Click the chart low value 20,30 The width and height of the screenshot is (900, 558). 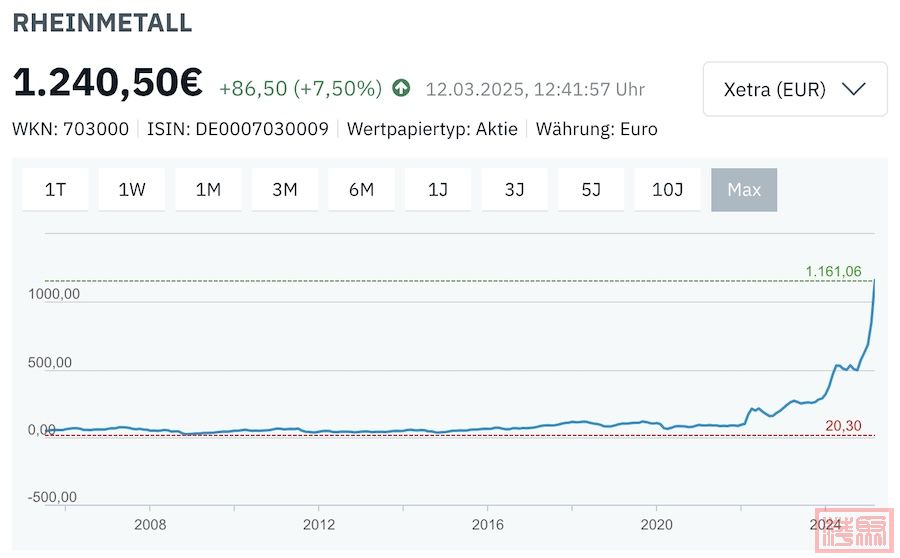point(843,426)
